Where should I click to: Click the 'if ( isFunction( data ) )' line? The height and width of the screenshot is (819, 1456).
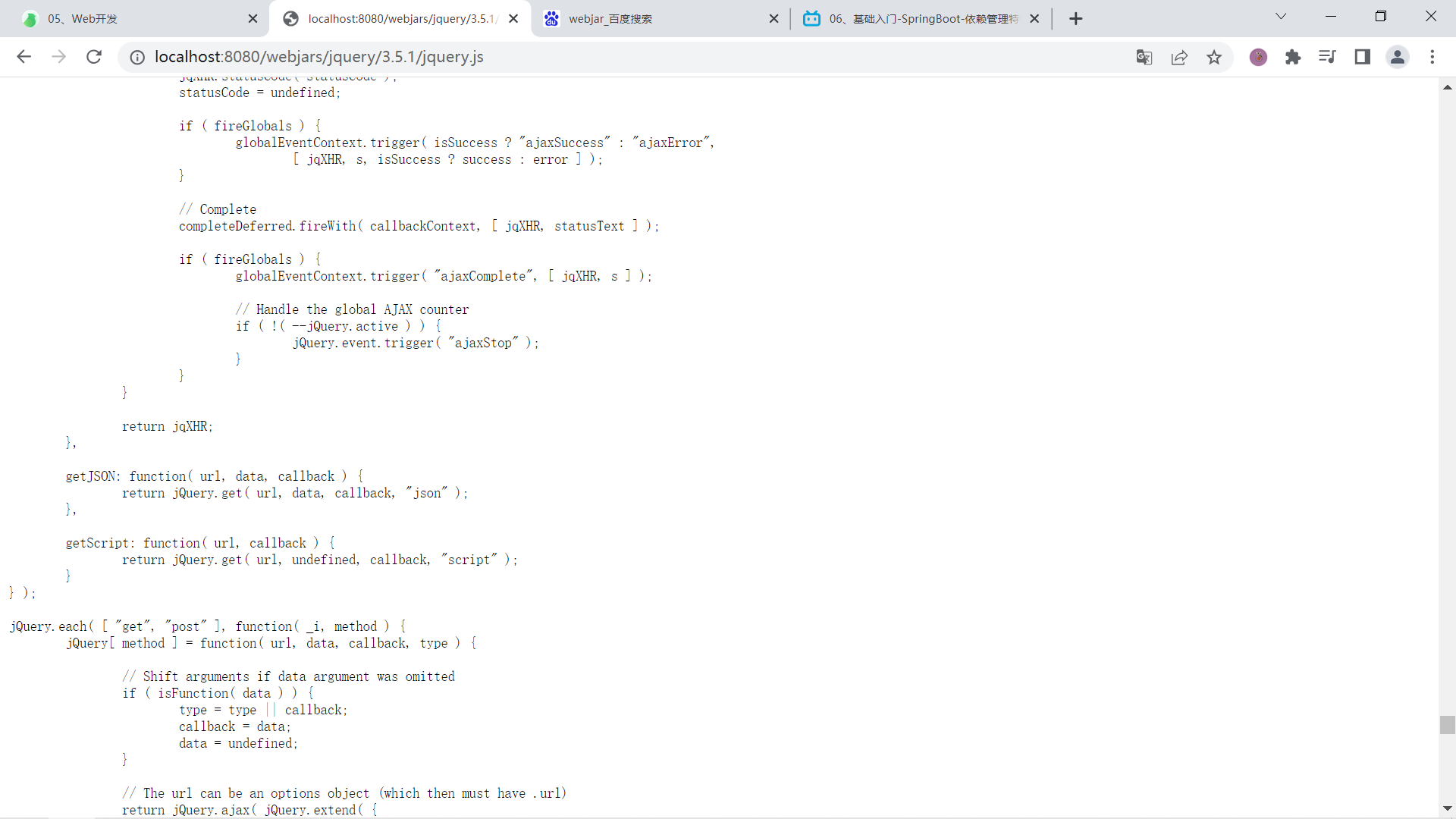pos(218,693)
